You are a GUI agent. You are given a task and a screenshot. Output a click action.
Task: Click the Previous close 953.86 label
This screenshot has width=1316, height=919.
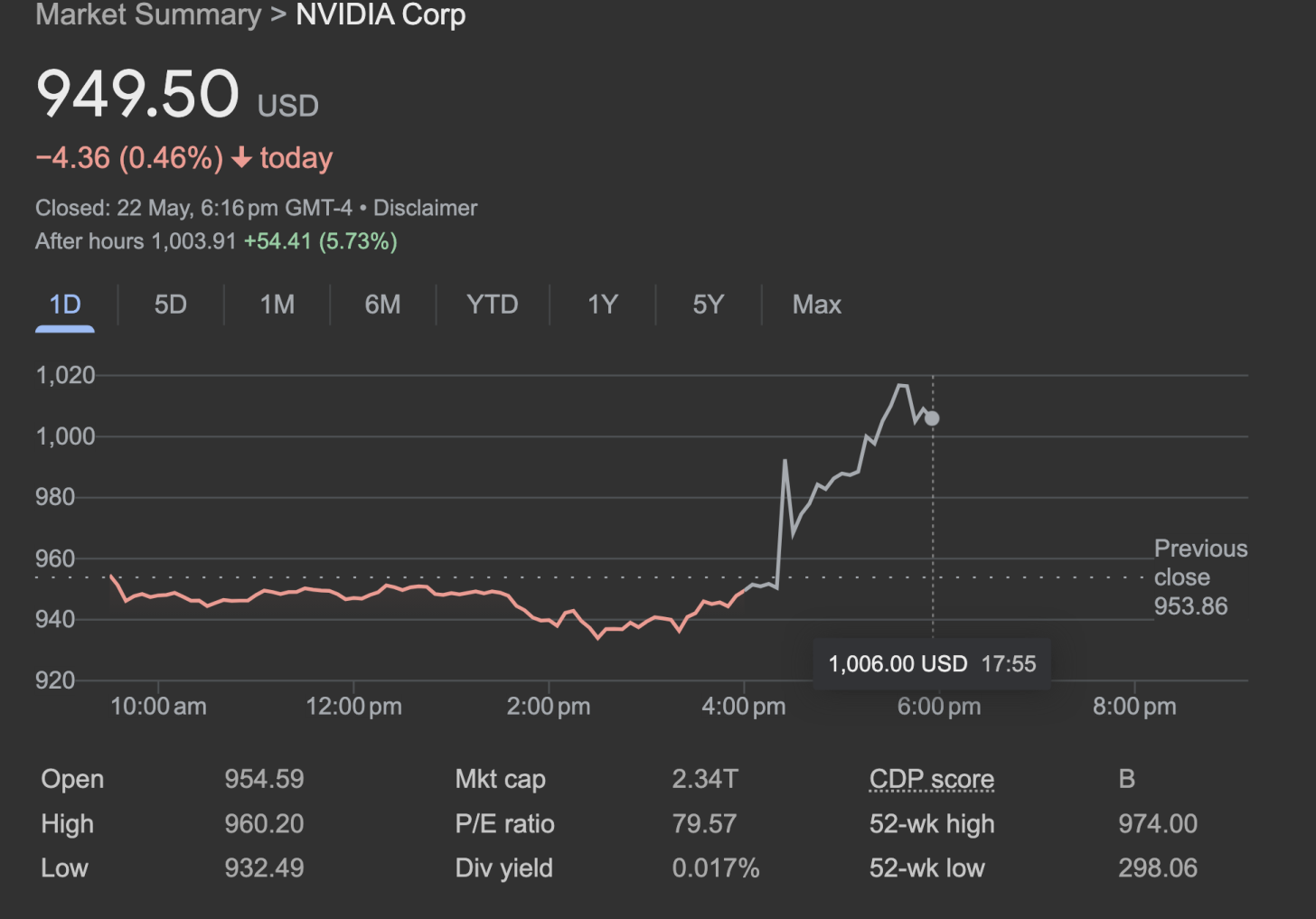tap(1200, 577)
